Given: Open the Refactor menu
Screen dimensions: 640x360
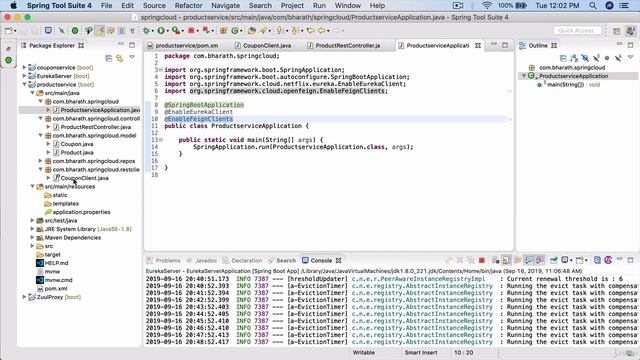Looking at the screenshot, I should click(x=188, y=6).
